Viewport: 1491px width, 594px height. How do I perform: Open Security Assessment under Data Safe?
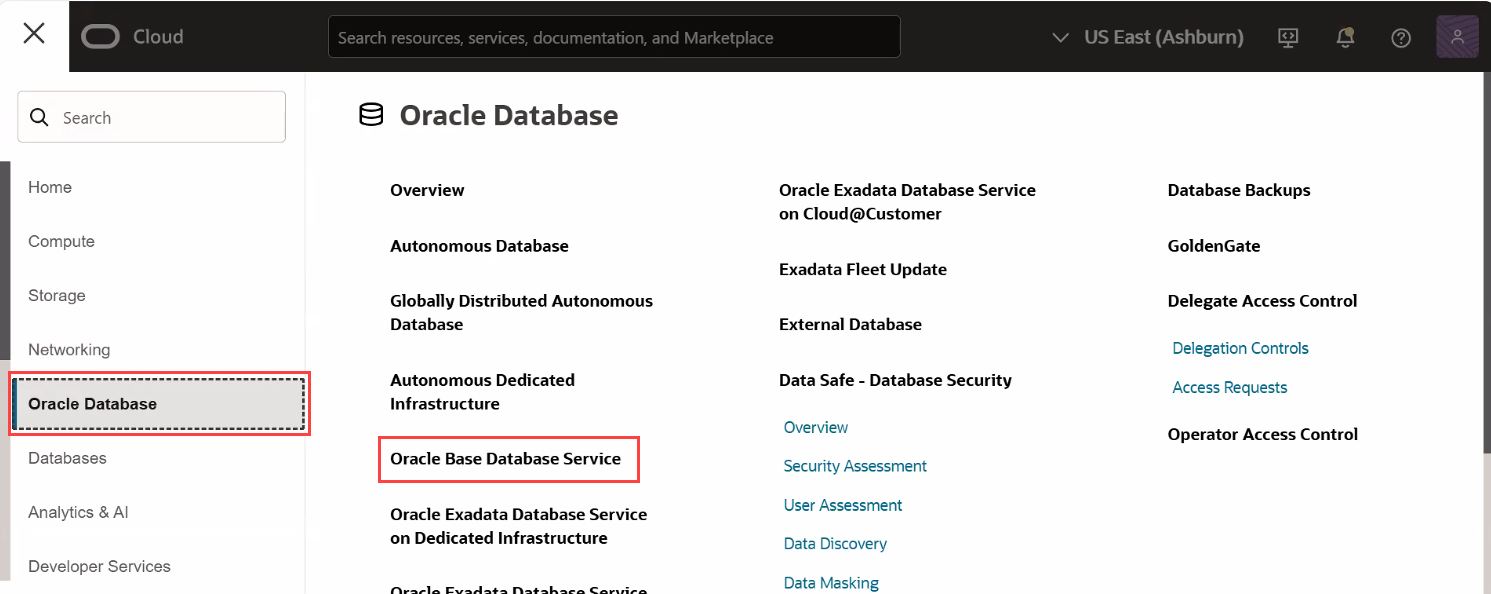pos(855,466)
